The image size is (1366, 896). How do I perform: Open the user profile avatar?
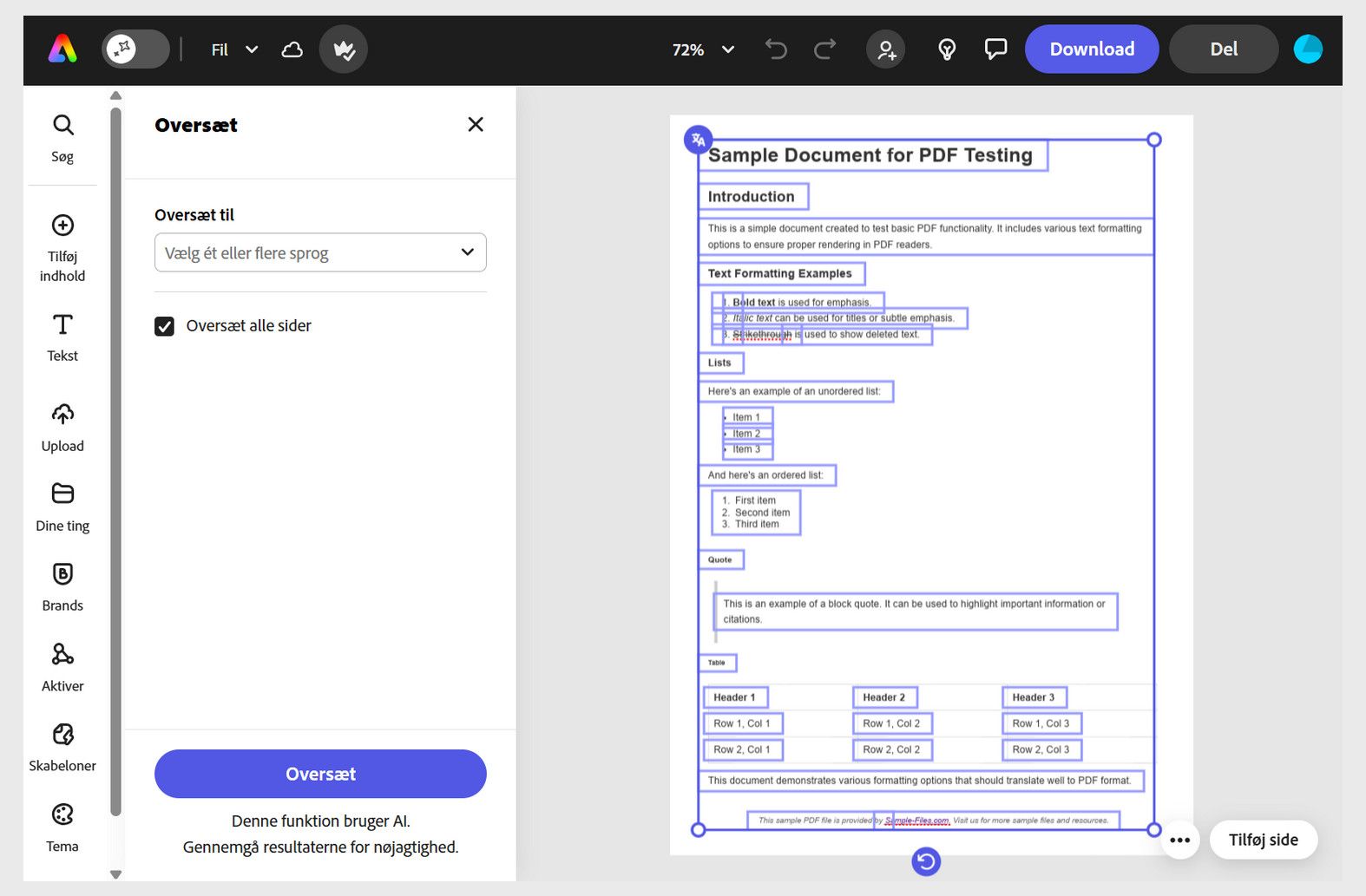[1308, 49]
